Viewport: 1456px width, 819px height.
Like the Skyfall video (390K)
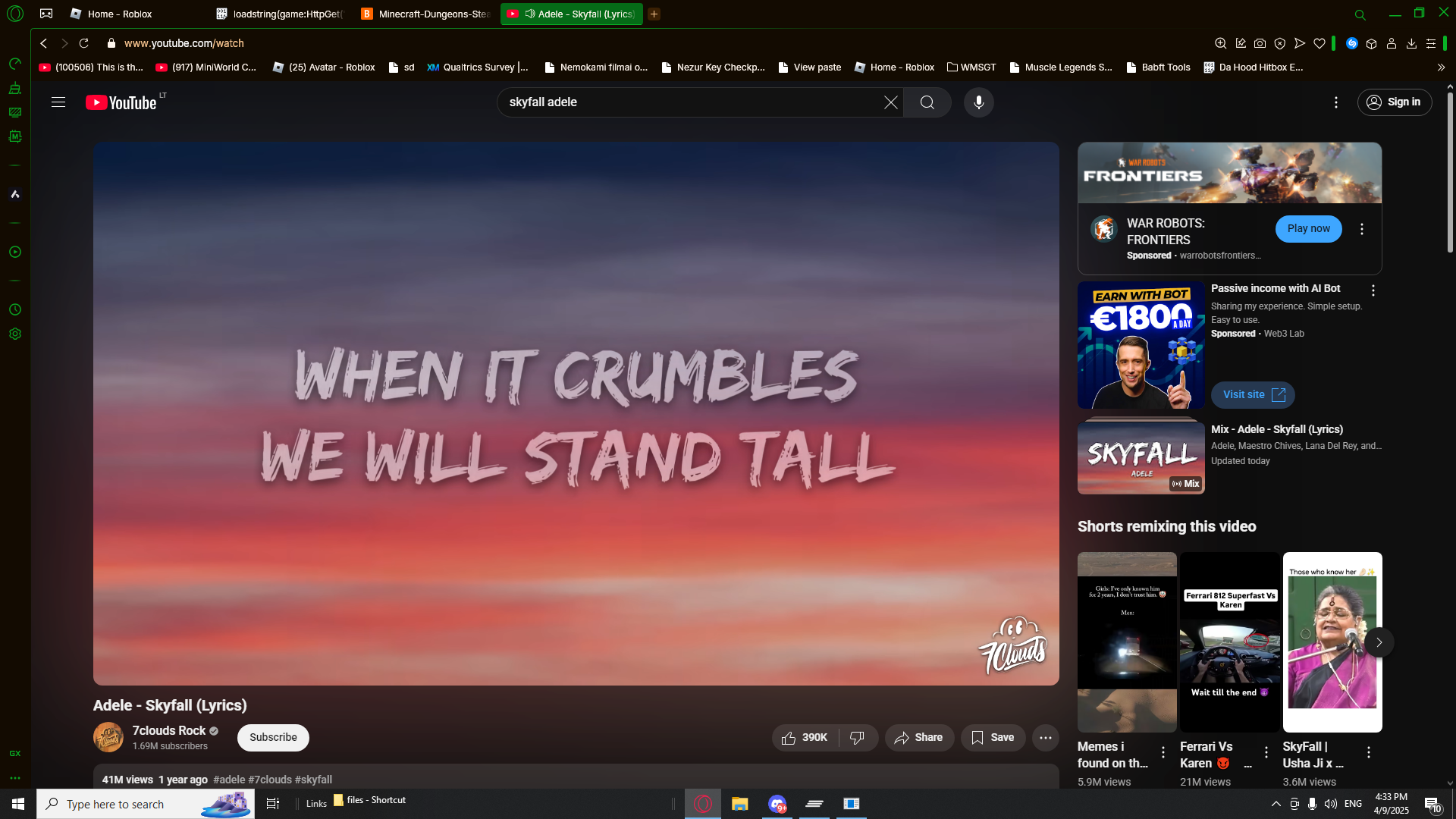point(805,738)
